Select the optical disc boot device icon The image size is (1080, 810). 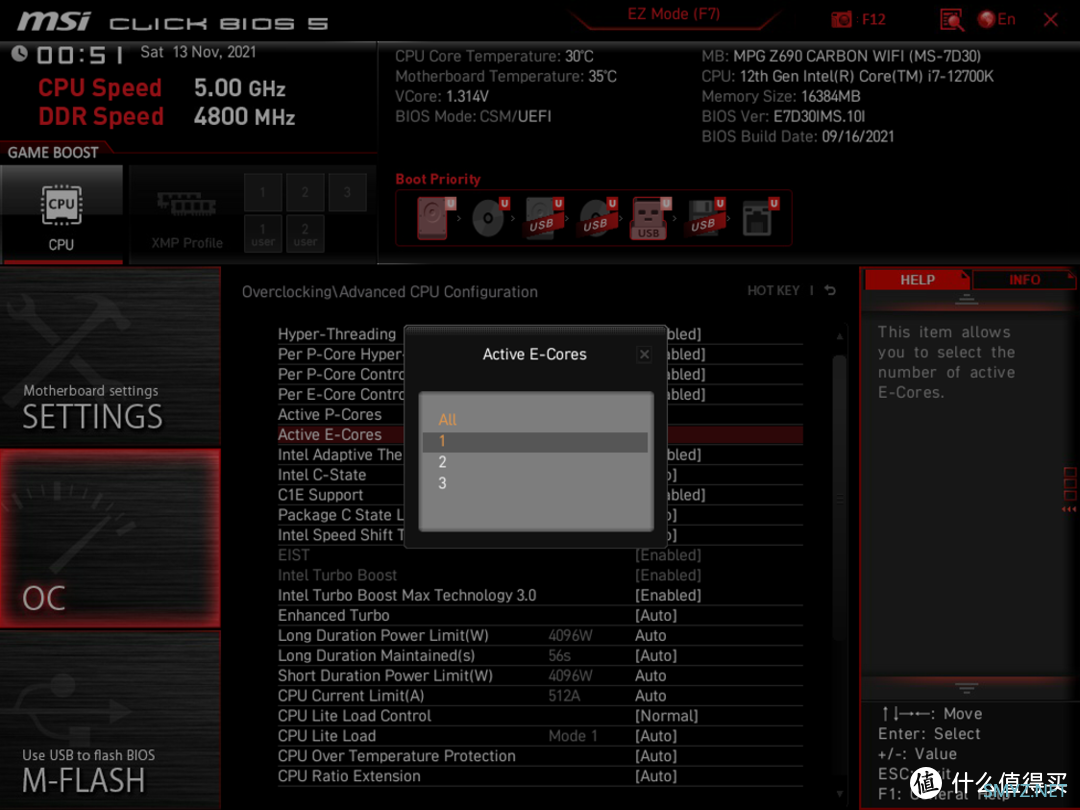coord(490,218)
